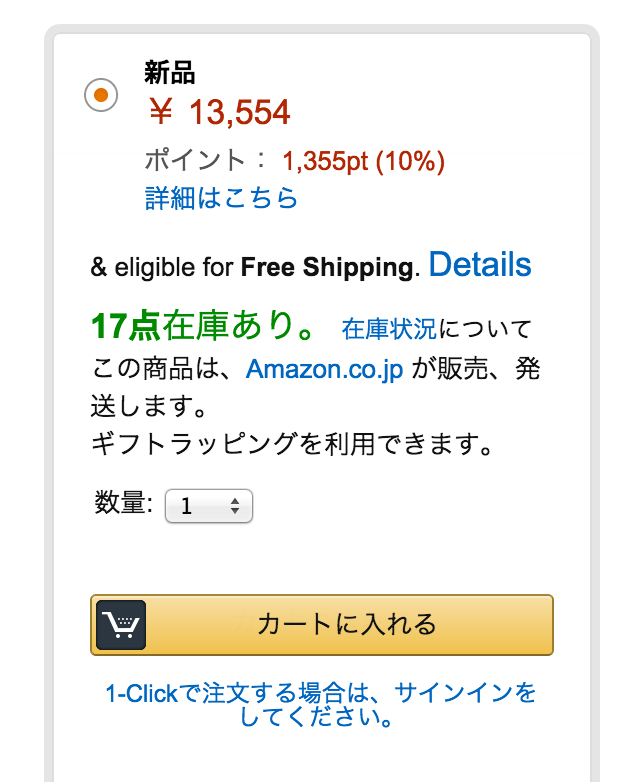Select the 新品 radio button
Image resolution: width=624 pixels, height=782 pixels.
[101, 95]
